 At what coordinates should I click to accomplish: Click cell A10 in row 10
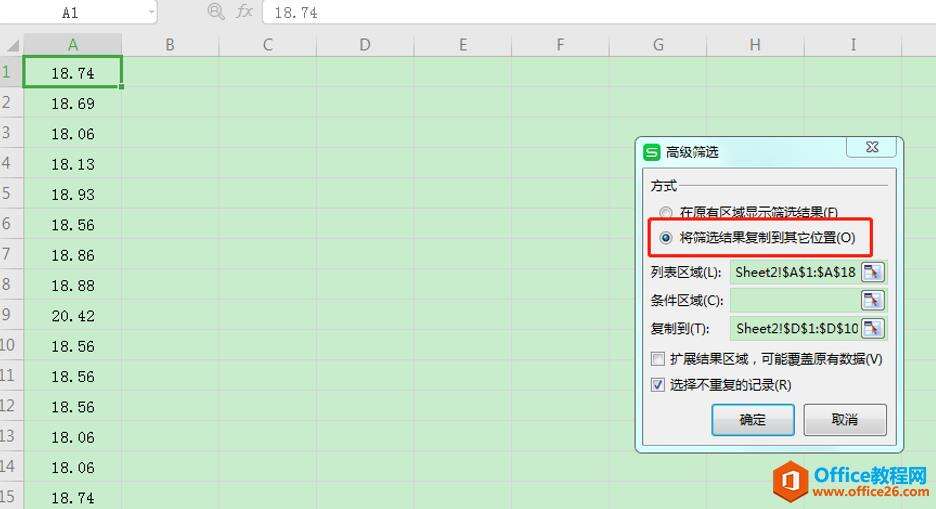[73, 345]
